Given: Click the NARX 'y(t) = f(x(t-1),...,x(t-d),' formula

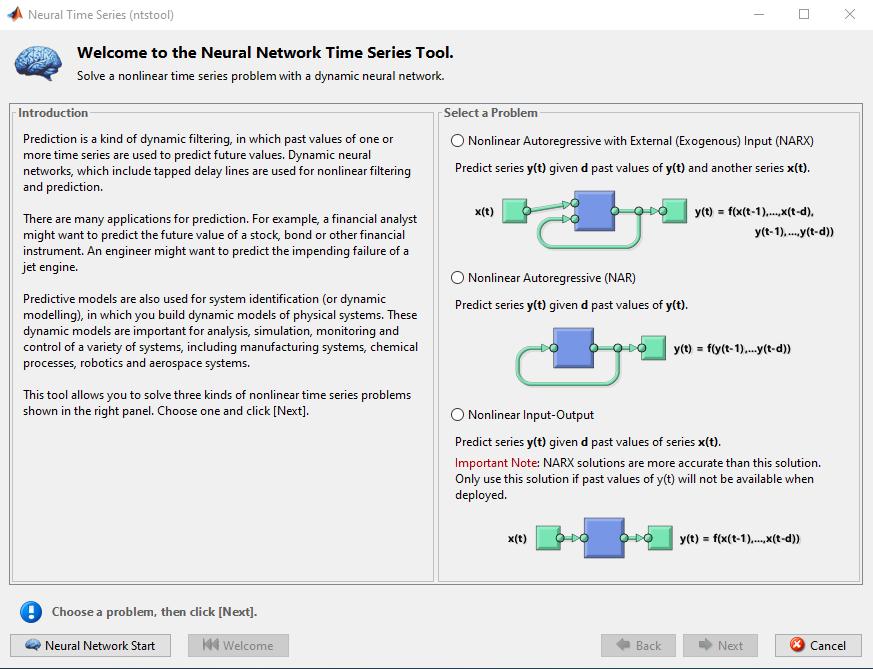Looking at the screenshot, I should tap(754, 211).
